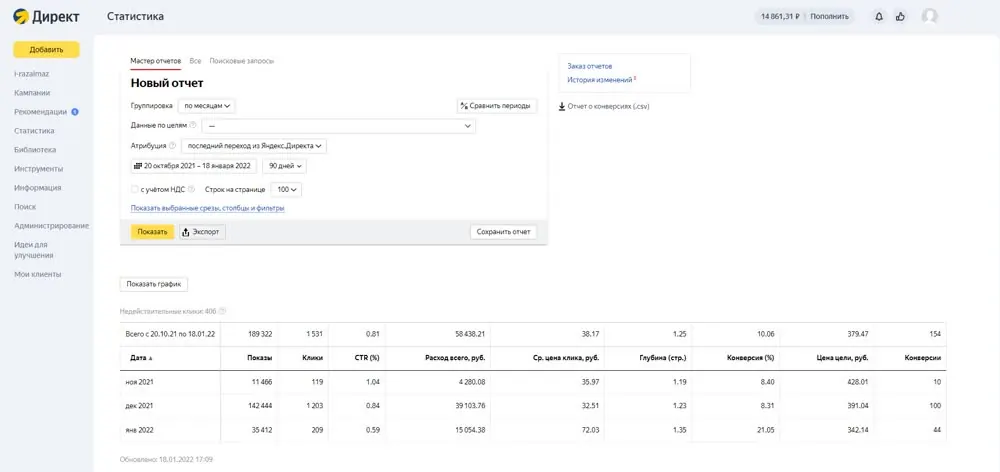Click the December spend value 39 103.76

click(x=469, y=406)
